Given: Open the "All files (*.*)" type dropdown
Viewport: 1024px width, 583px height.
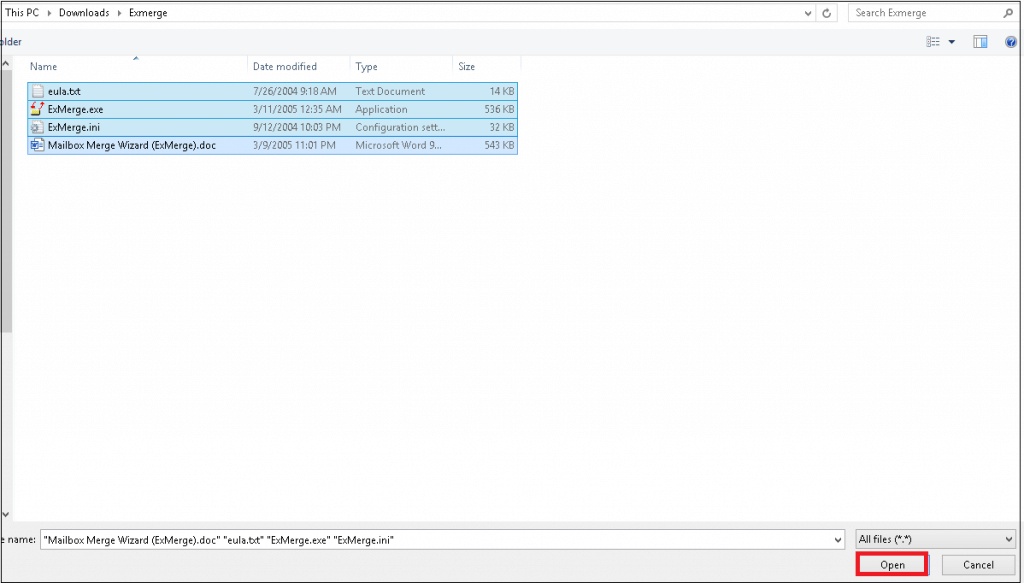Looking at the screenshot, I should [x=935, y=539].
